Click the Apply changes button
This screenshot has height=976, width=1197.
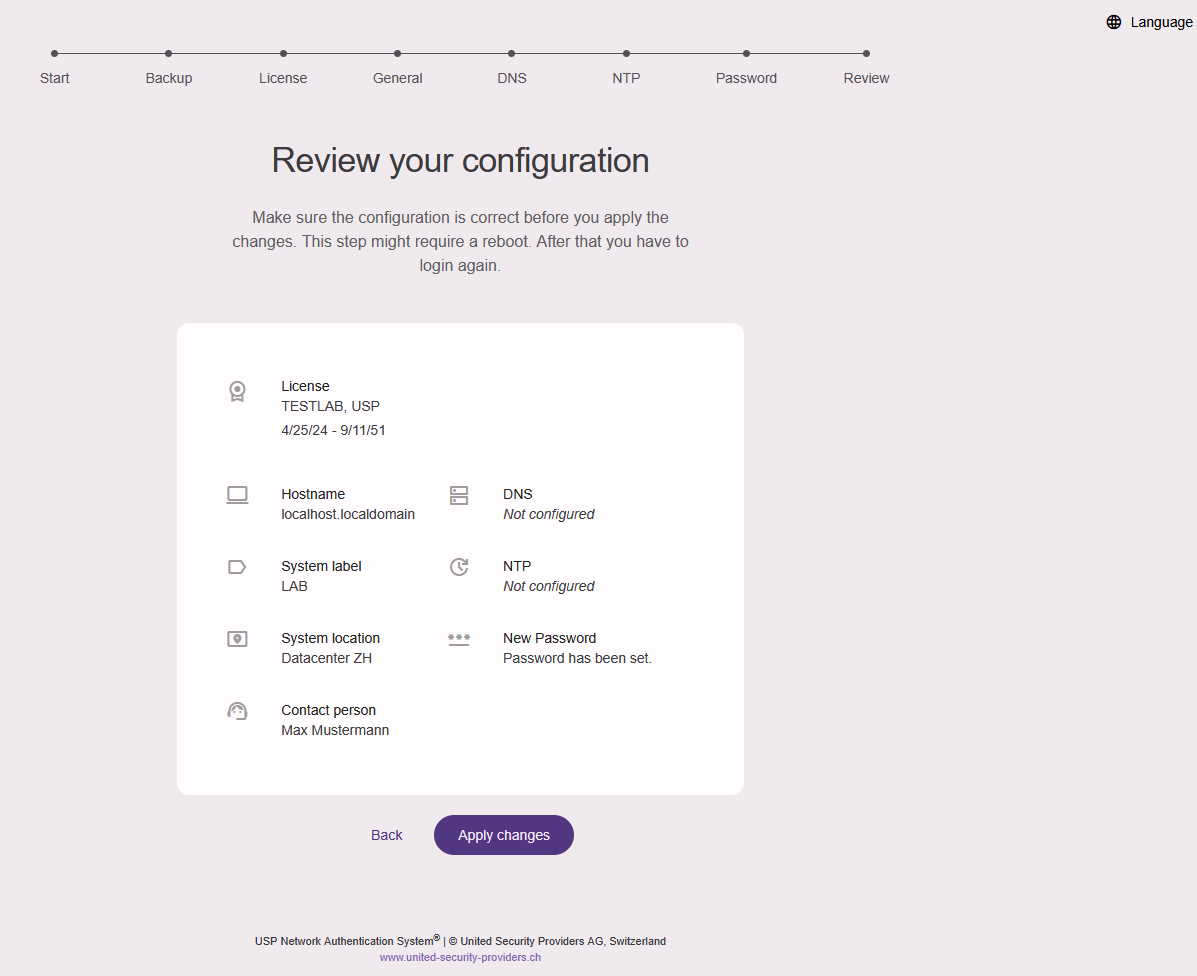point(503,835)
